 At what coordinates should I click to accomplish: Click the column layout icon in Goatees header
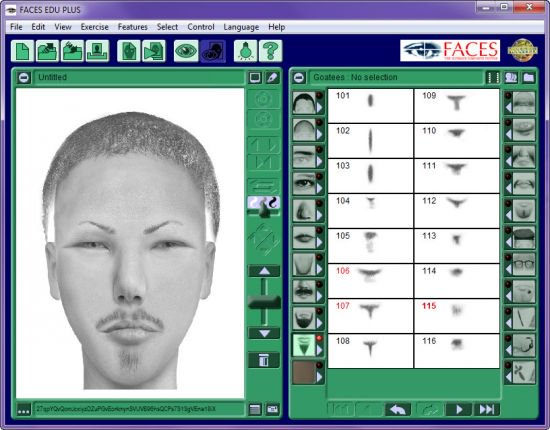[493, 78]
